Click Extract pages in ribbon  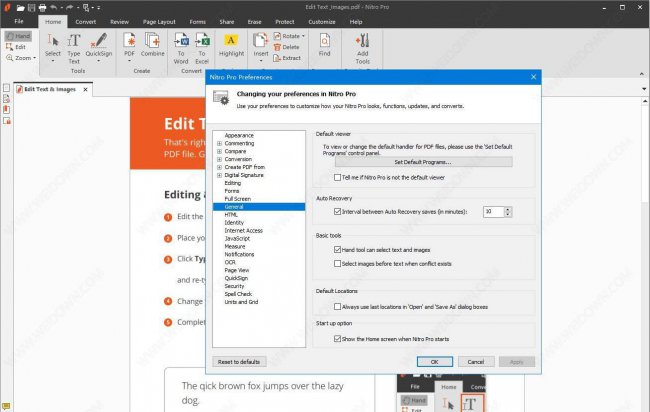287,58
